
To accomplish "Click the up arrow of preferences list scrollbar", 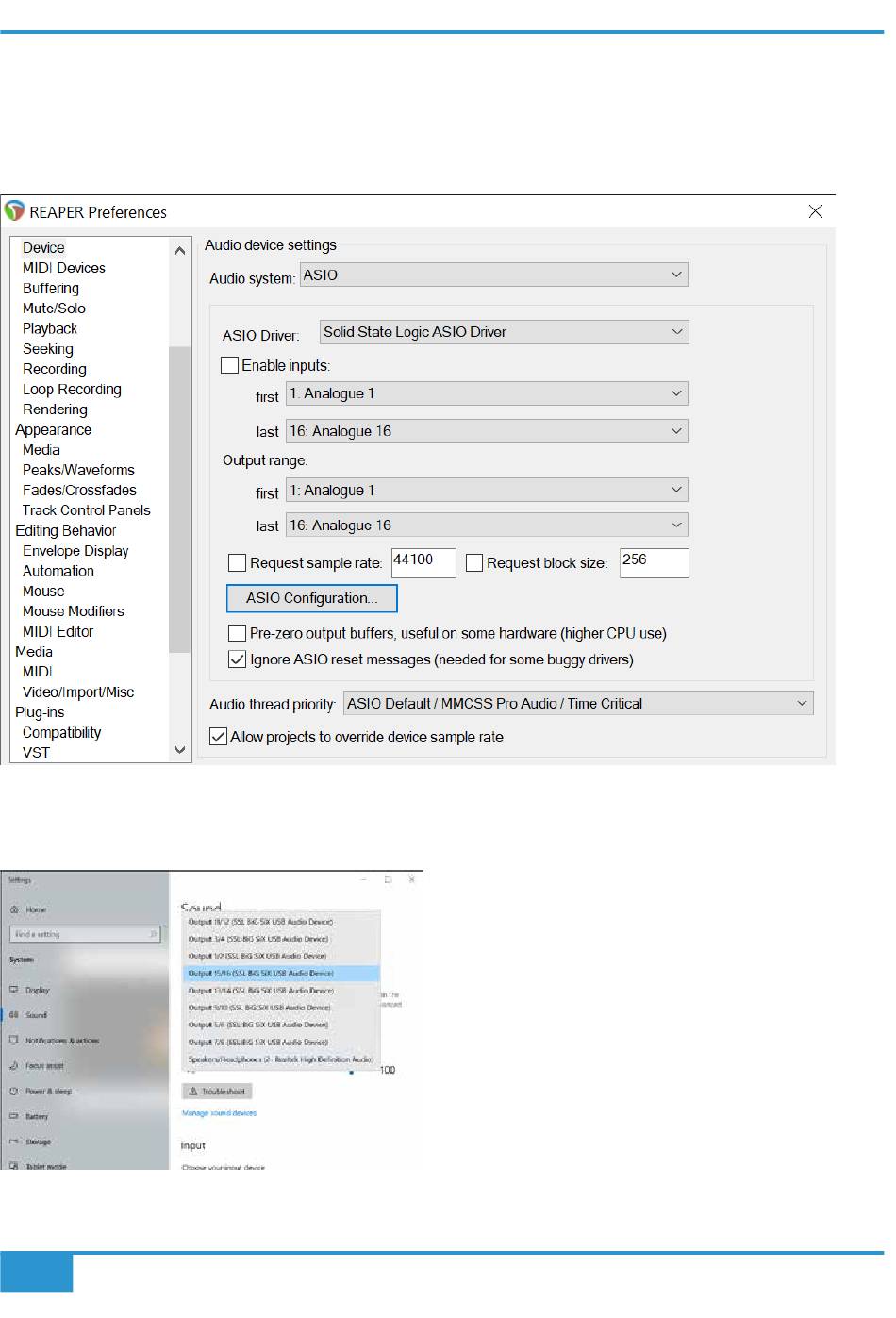I will [x=179, y=250].
